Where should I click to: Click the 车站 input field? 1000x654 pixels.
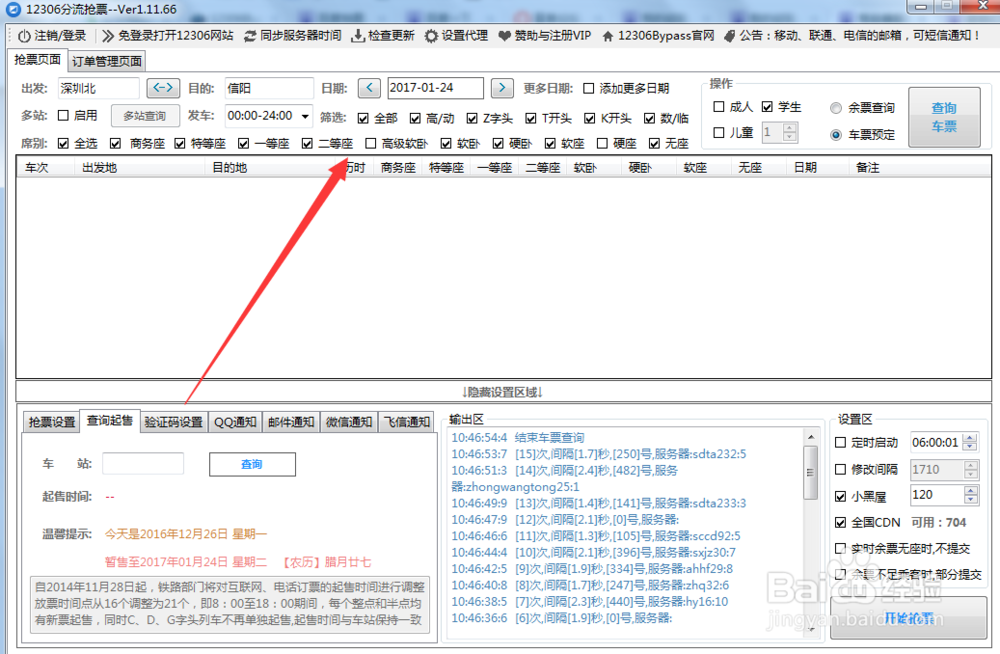click(143, 463)
